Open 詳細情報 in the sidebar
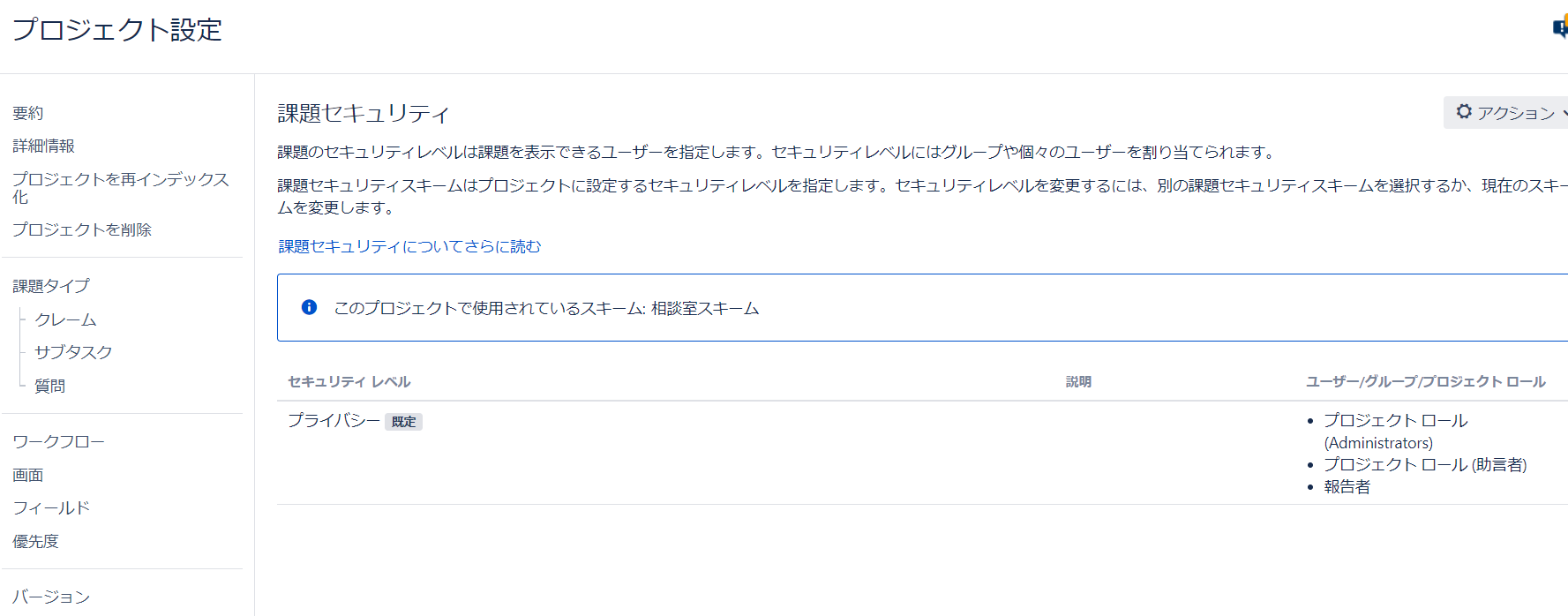The image size is (1568, 616). pyautogui.click(x=43, y=146)
